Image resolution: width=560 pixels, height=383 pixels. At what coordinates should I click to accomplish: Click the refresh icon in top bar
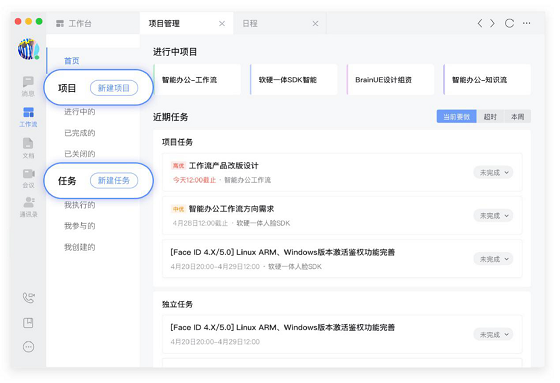(509, 23)
